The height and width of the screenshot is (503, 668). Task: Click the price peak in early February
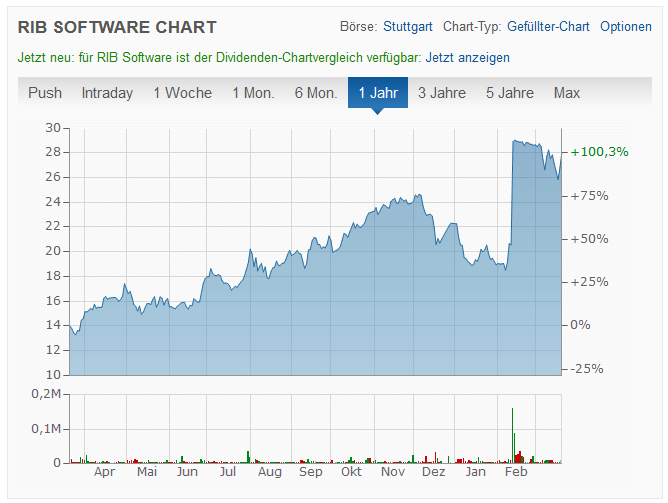coord(515,141)
